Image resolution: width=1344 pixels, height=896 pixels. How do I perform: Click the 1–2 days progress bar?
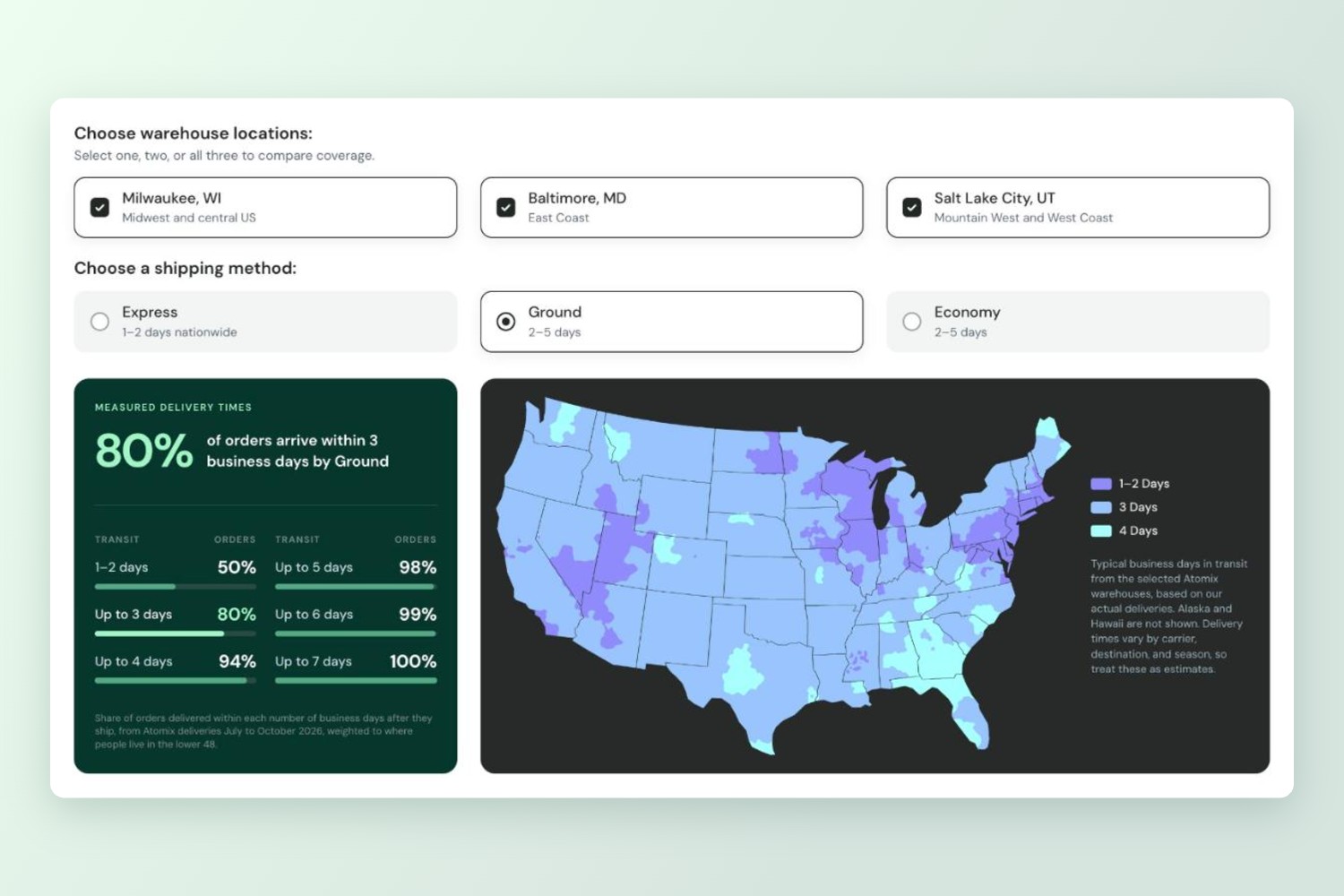(176, 587)
